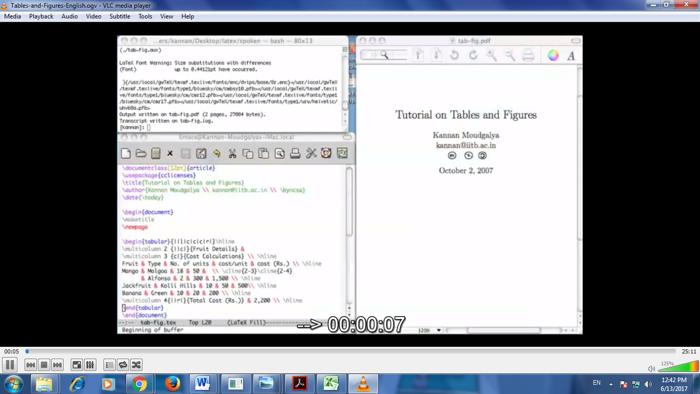Expand the Tools menu
Image resolution: width=700 pixels, height=394 pixels.
click(145, 17)
